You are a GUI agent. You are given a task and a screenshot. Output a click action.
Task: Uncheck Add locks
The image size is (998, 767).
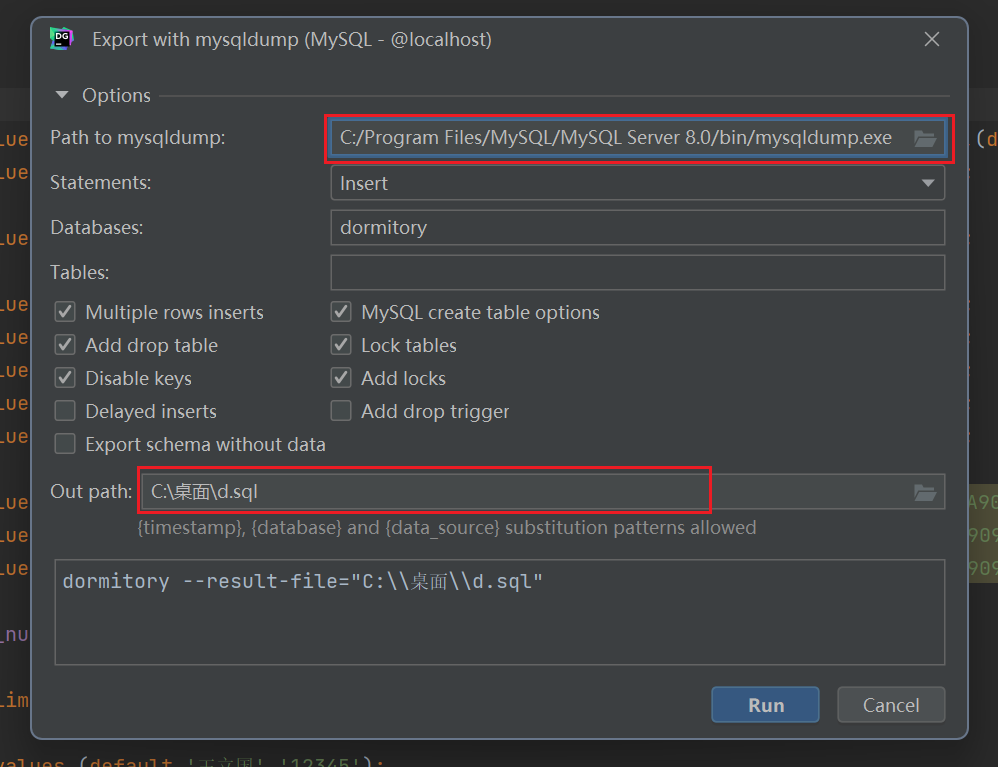[x=341, y=378]
